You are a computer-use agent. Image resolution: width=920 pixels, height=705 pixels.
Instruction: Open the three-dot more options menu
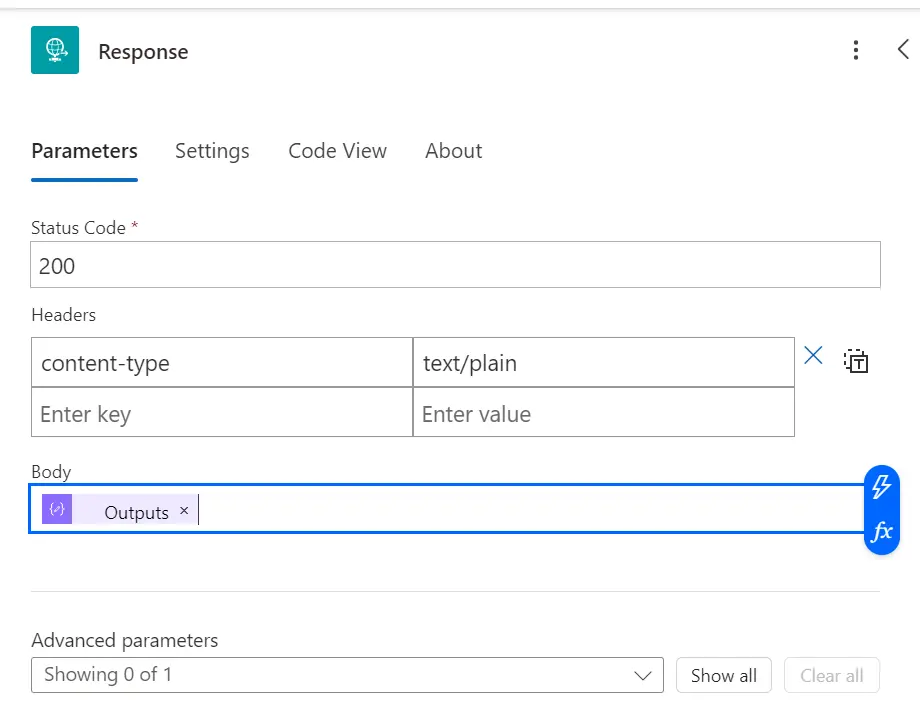coord(856,50)
